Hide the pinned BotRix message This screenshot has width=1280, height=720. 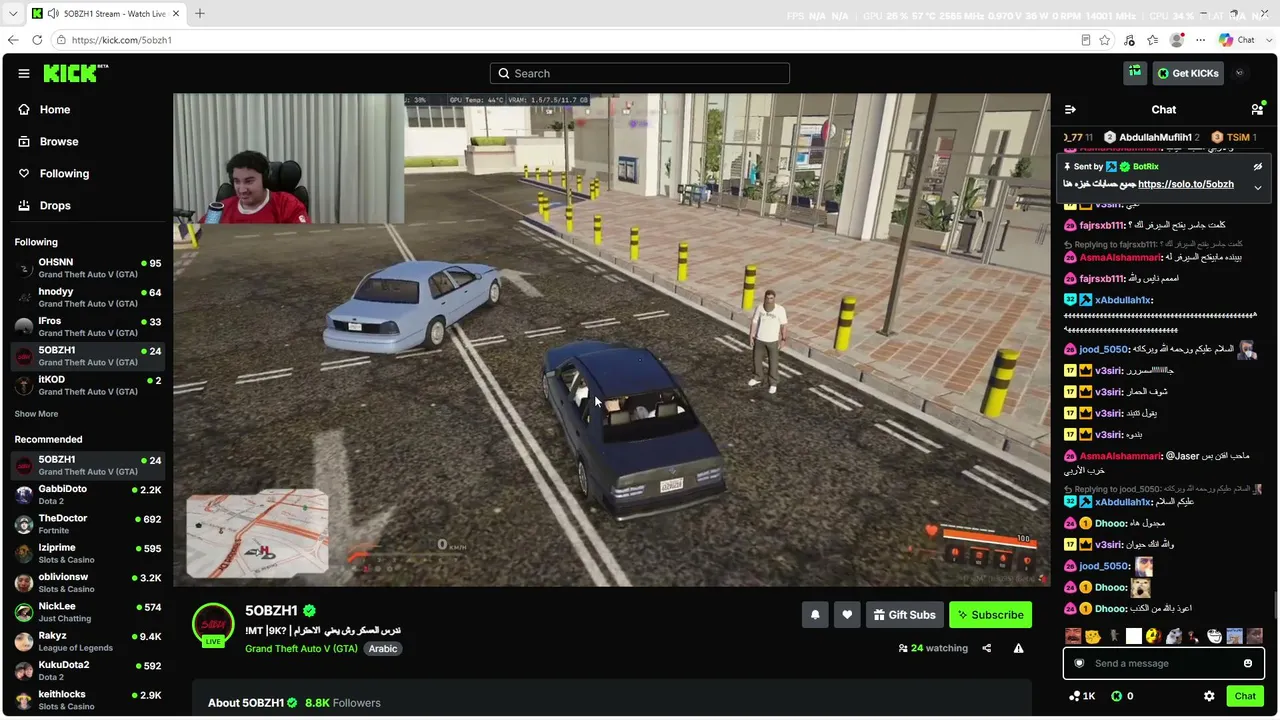click(1258, 167)
